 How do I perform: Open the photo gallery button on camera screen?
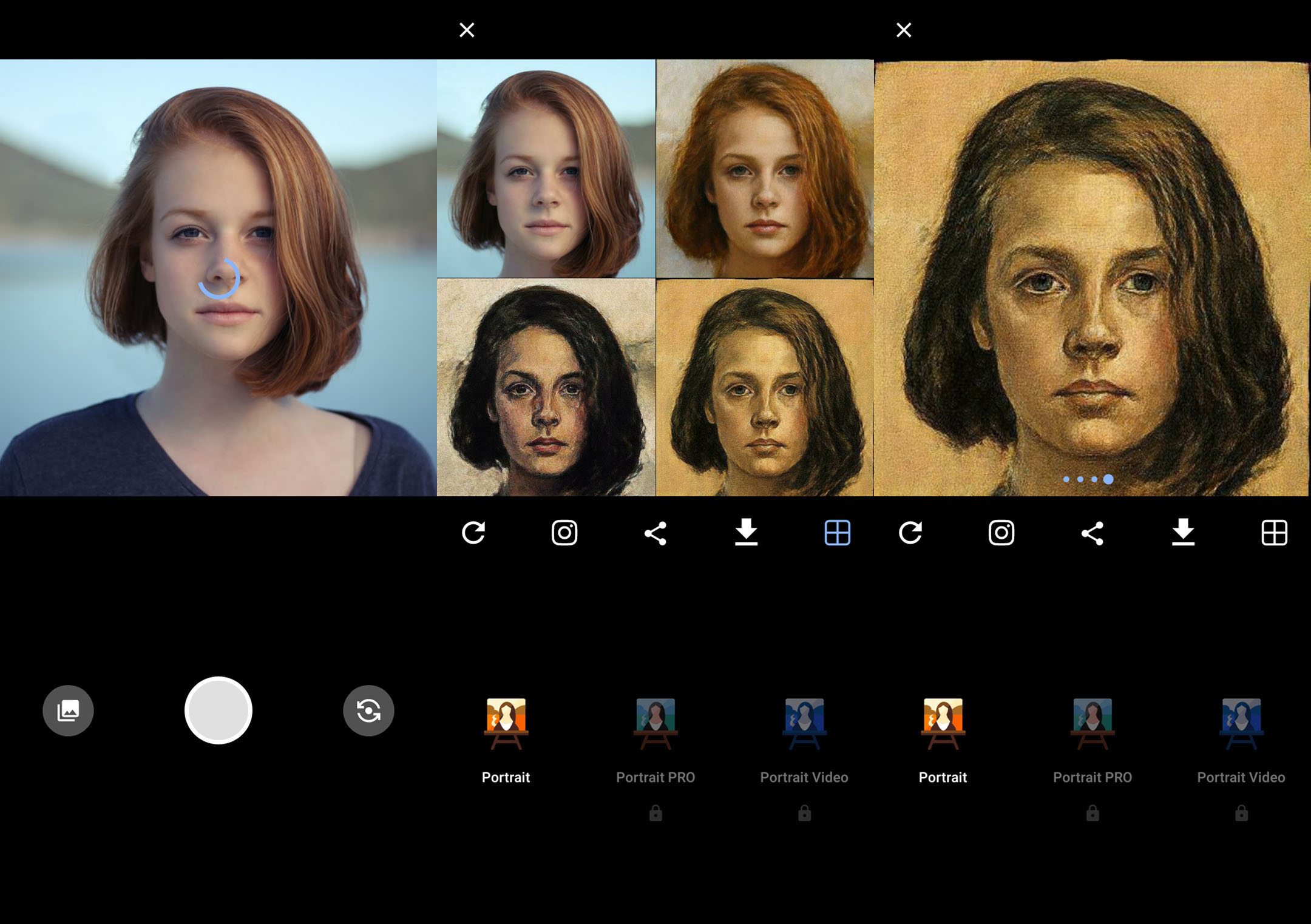coord(68,710)
